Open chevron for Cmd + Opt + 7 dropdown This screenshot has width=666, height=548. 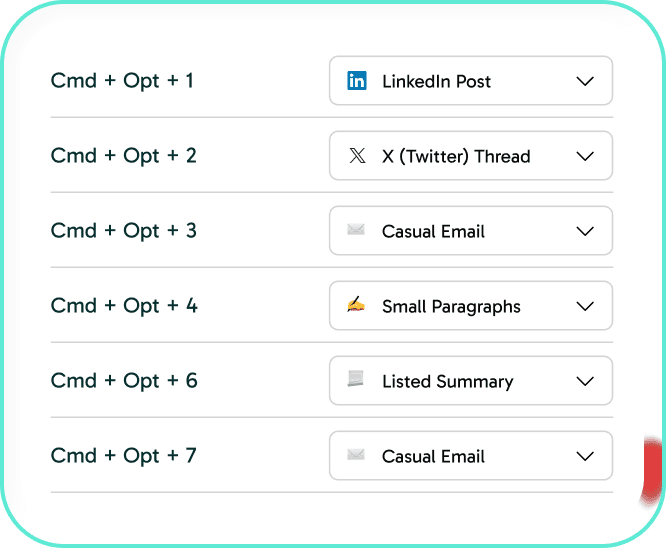(x=586, y=456)
